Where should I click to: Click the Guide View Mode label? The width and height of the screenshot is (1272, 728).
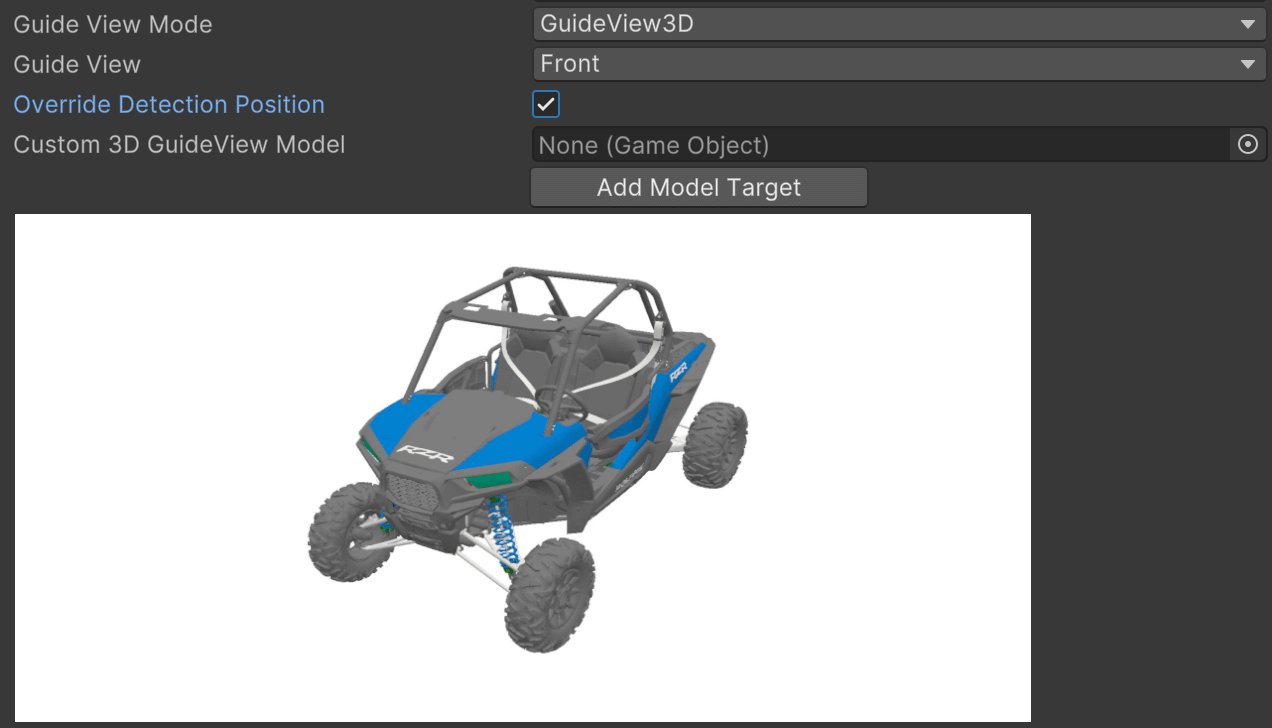pyautogui.click(x=113, y=24)
